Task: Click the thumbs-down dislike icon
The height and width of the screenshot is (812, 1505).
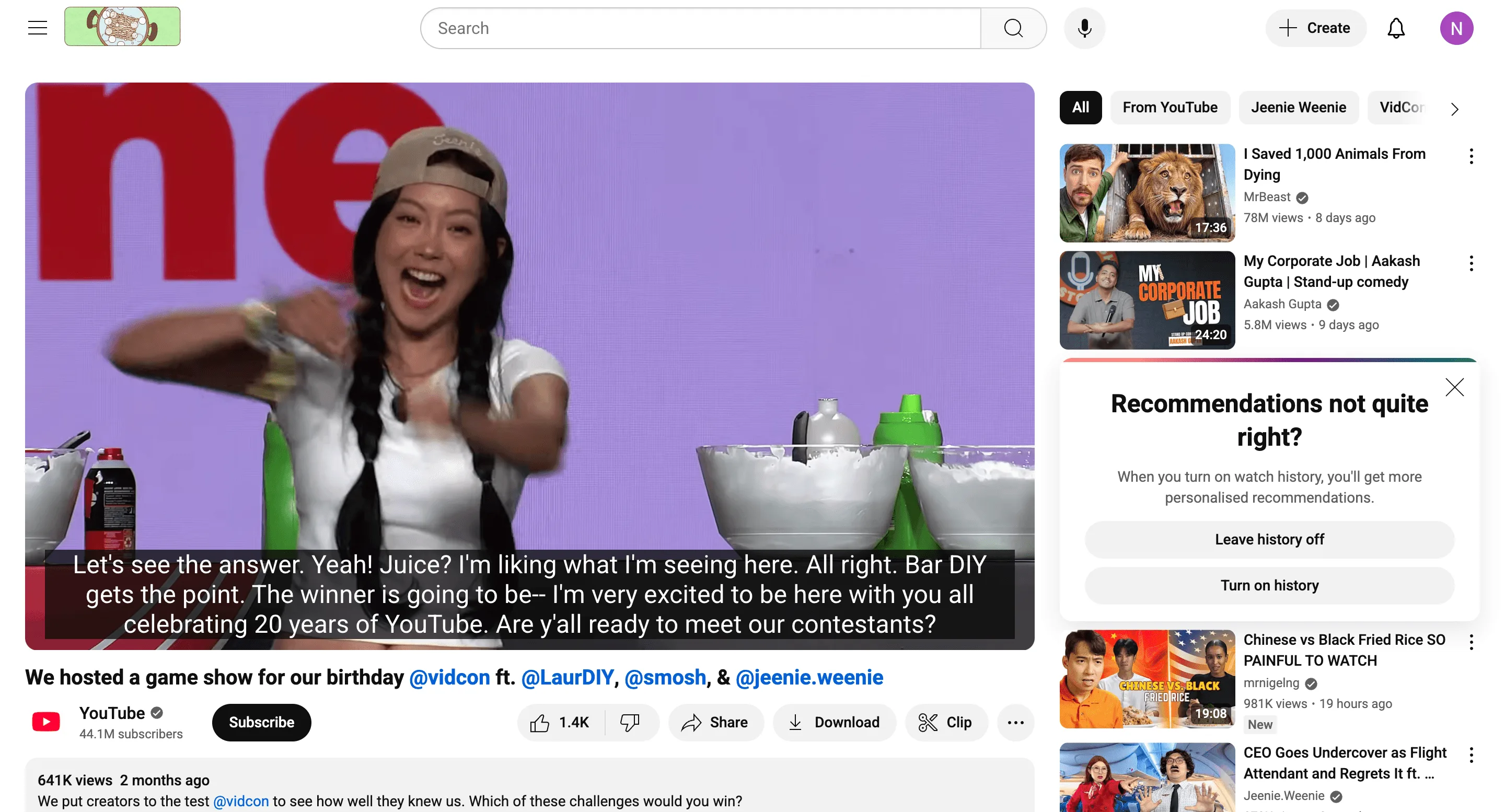Action: pos(629,722)
